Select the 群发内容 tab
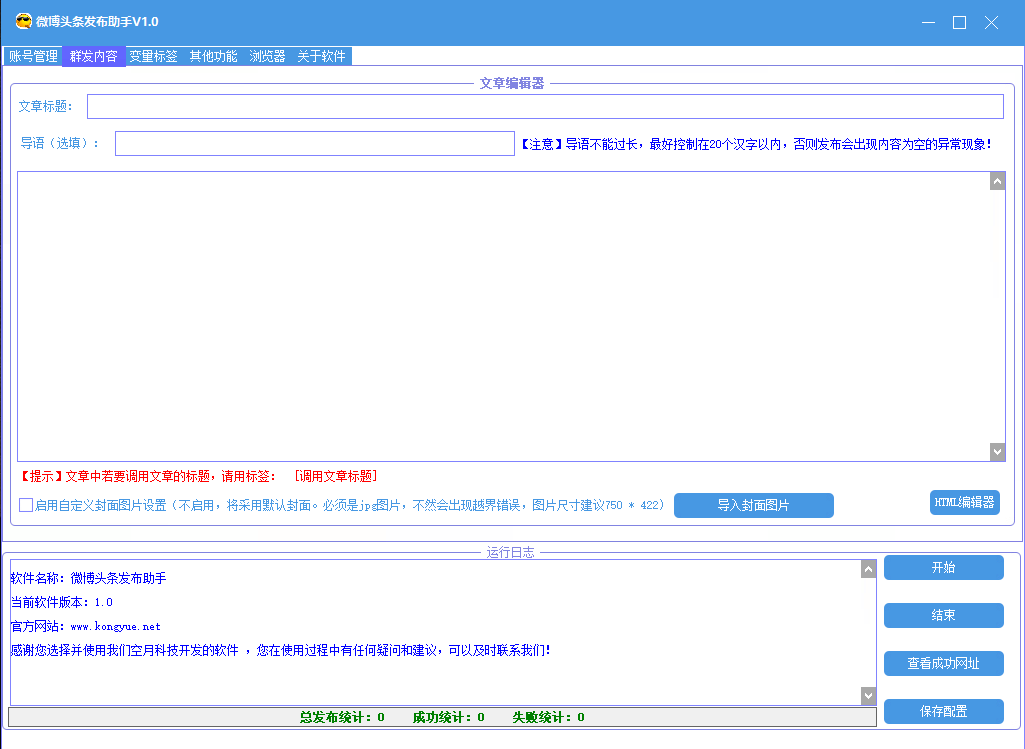This screenshot has width=1025, height=749. tap(93, 56)
